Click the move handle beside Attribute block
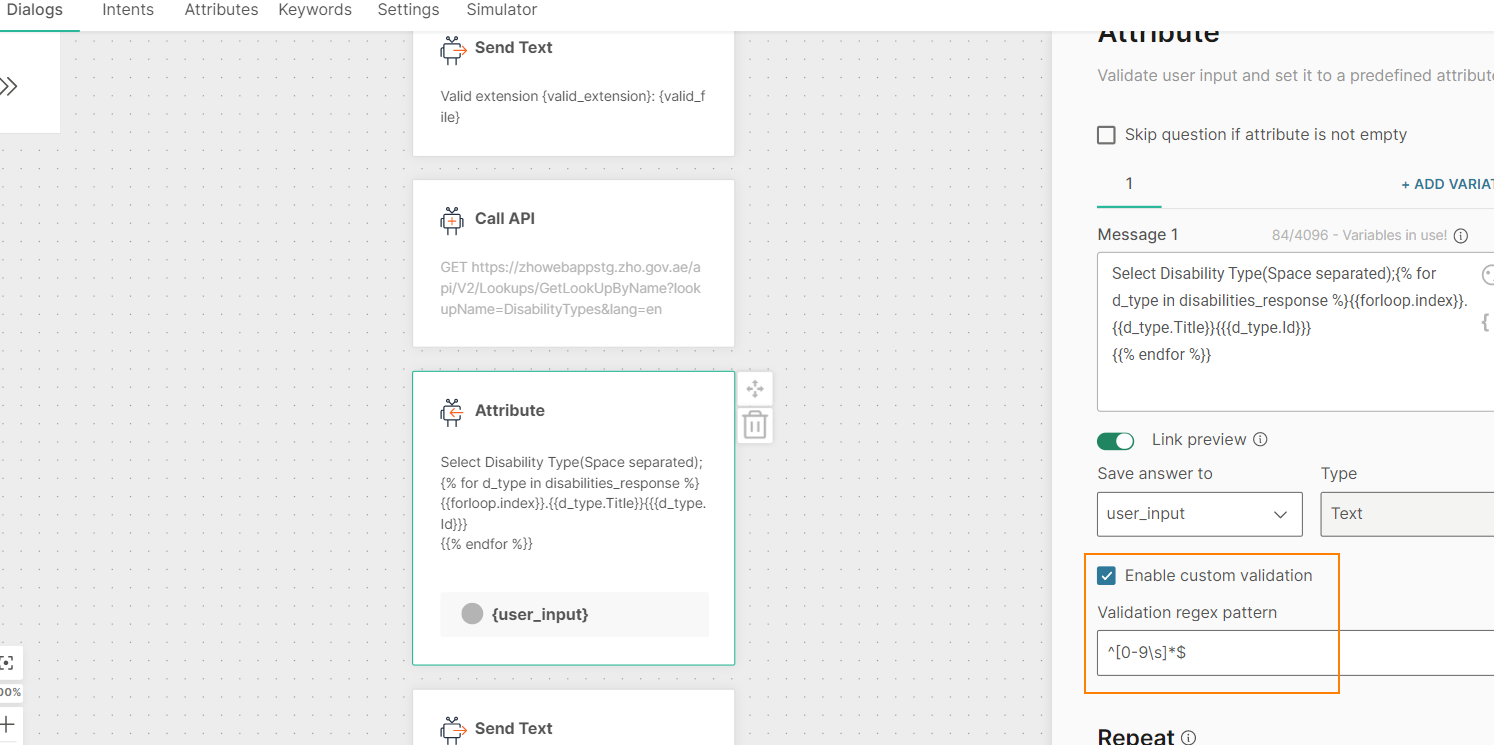 (x=755, y=389)
